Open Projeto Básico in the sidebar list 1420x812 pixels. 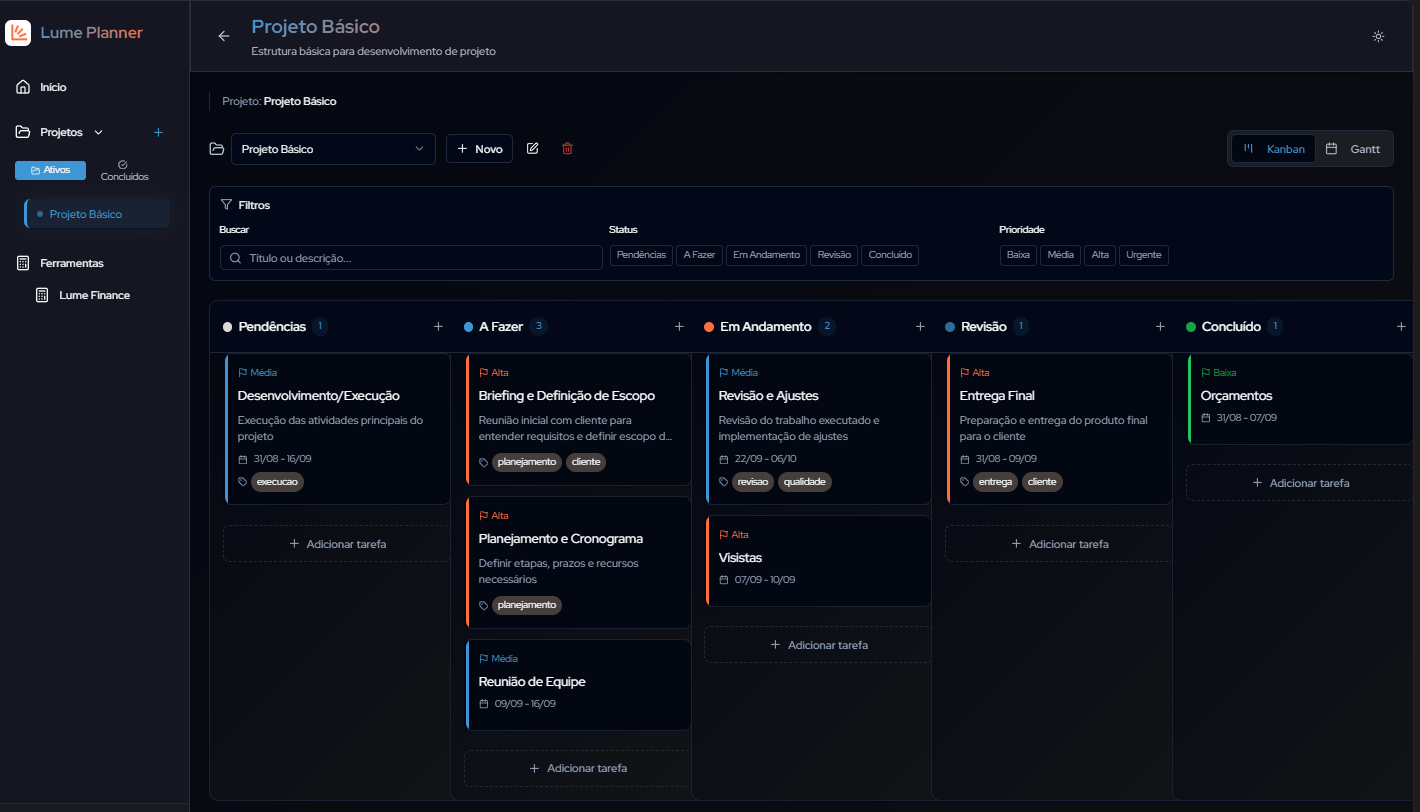click(97, 214)
